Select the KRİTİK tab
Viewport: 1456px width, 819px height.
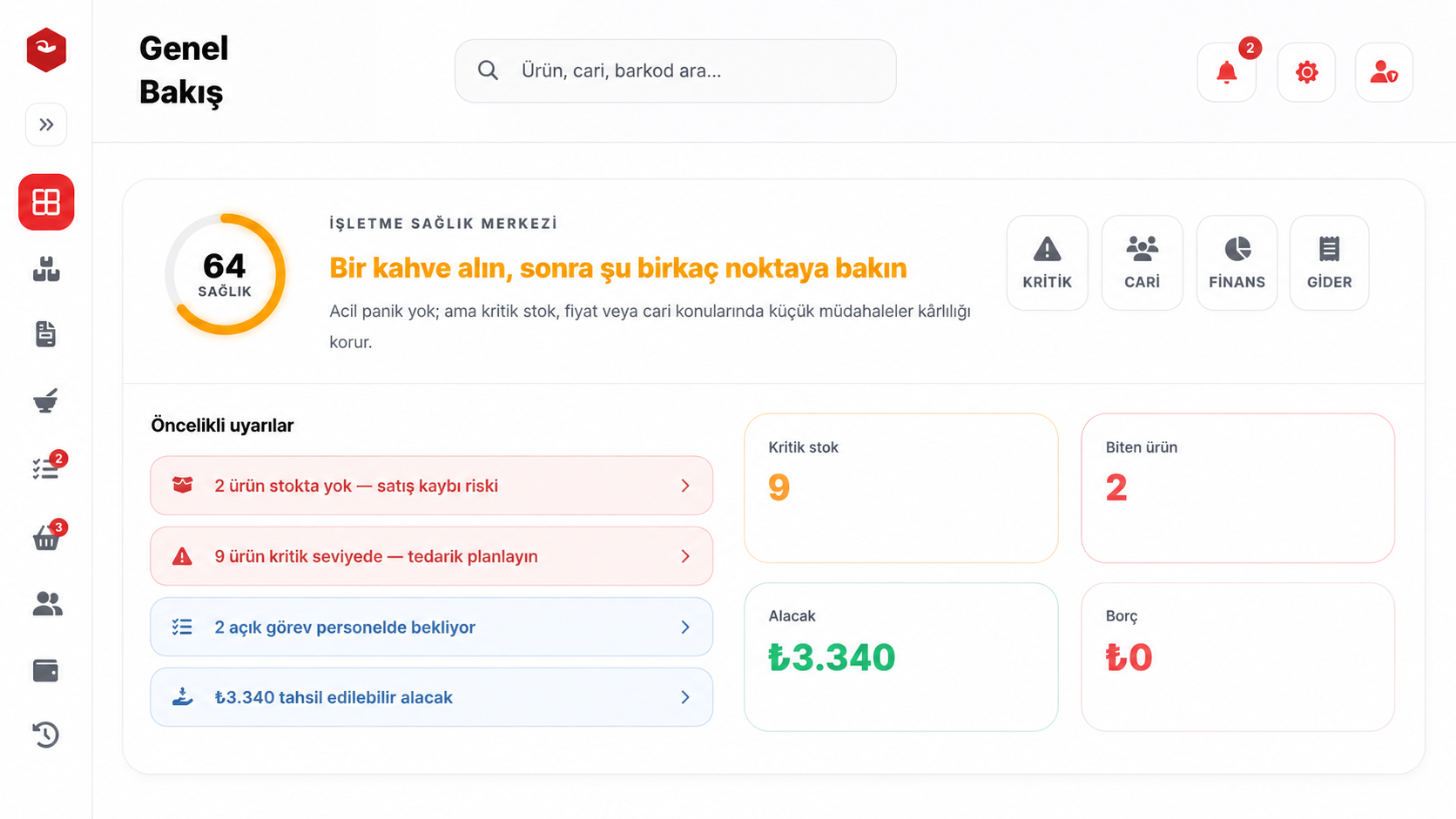[x=1048, y=263]
